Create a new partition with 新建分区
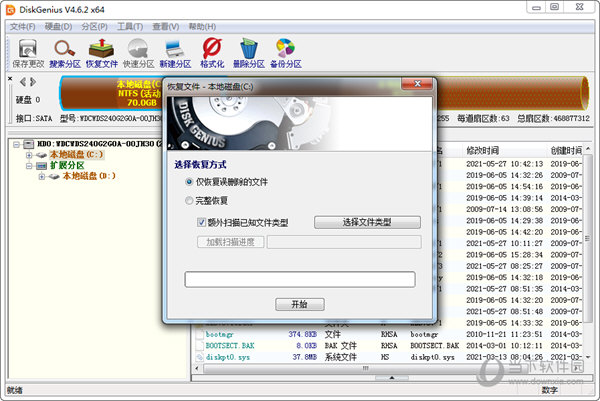This screenshot has width=600, height=401. coord(175,54)
